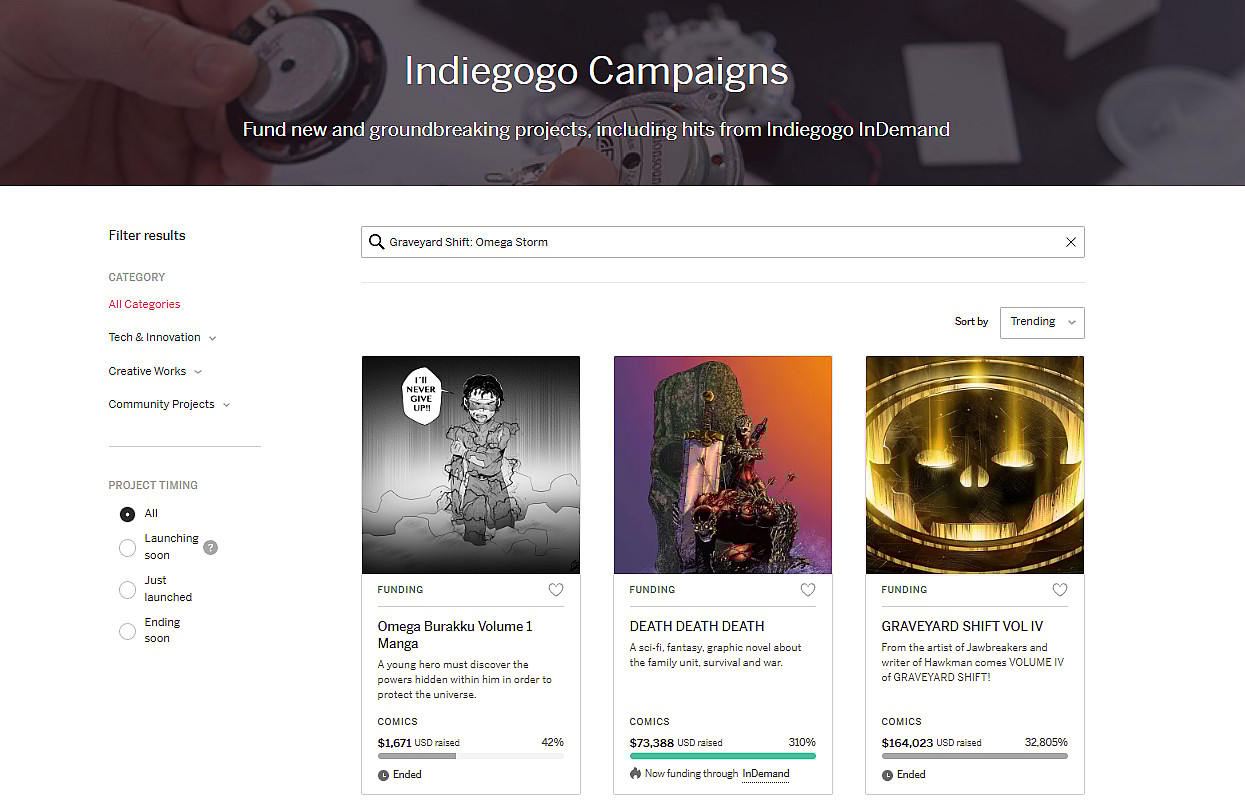Open the InDemand link

765,774
